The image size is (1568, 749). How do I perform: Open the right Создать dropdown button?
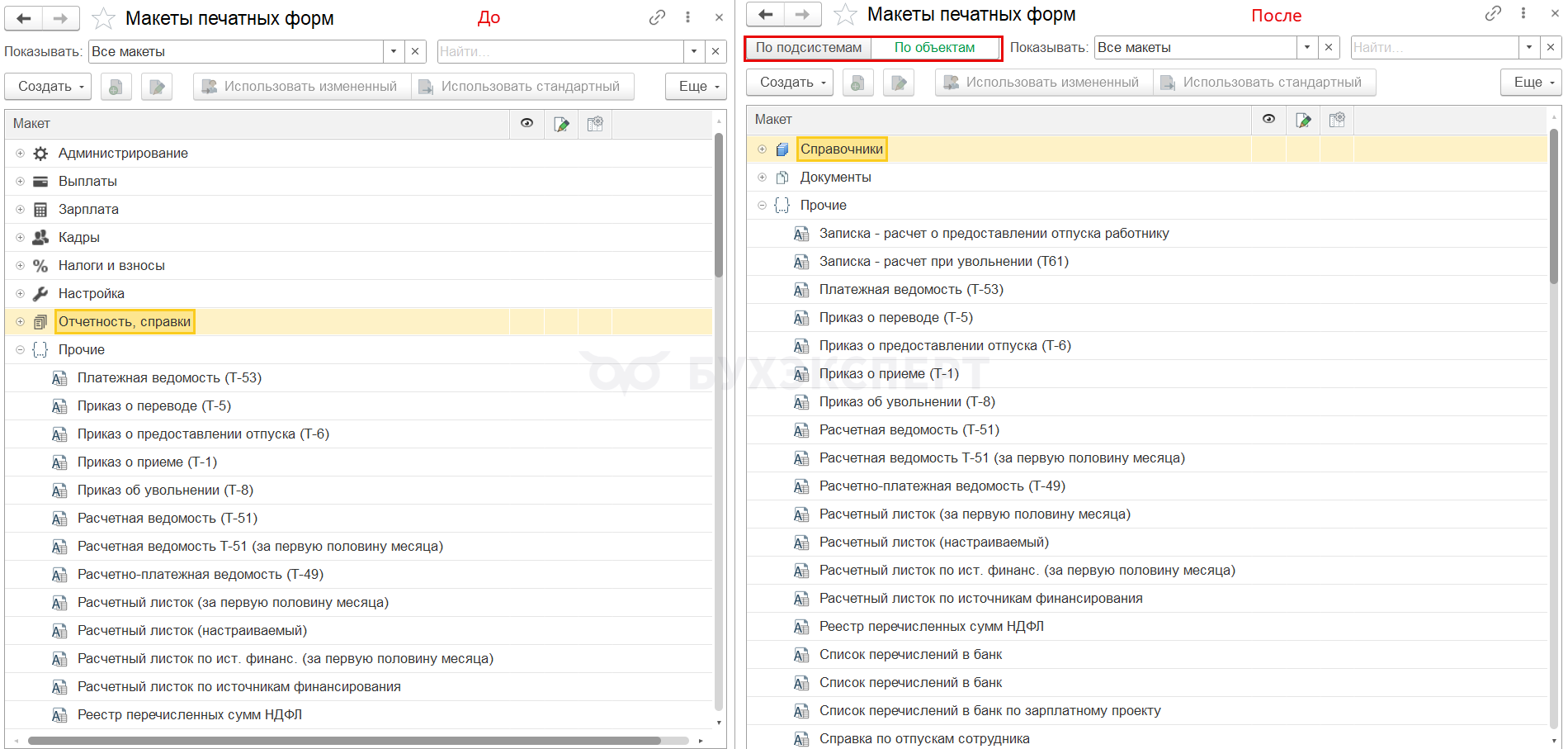pos(790,82)
